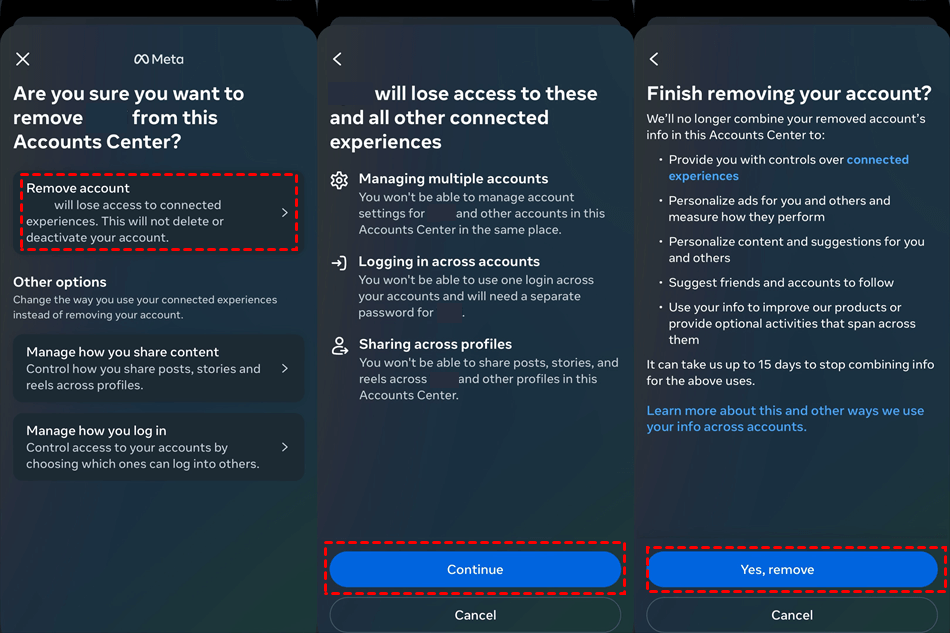Viewport: 950px width, 633px height.
Task: Click the Meta logo at top
Action: 159,59
